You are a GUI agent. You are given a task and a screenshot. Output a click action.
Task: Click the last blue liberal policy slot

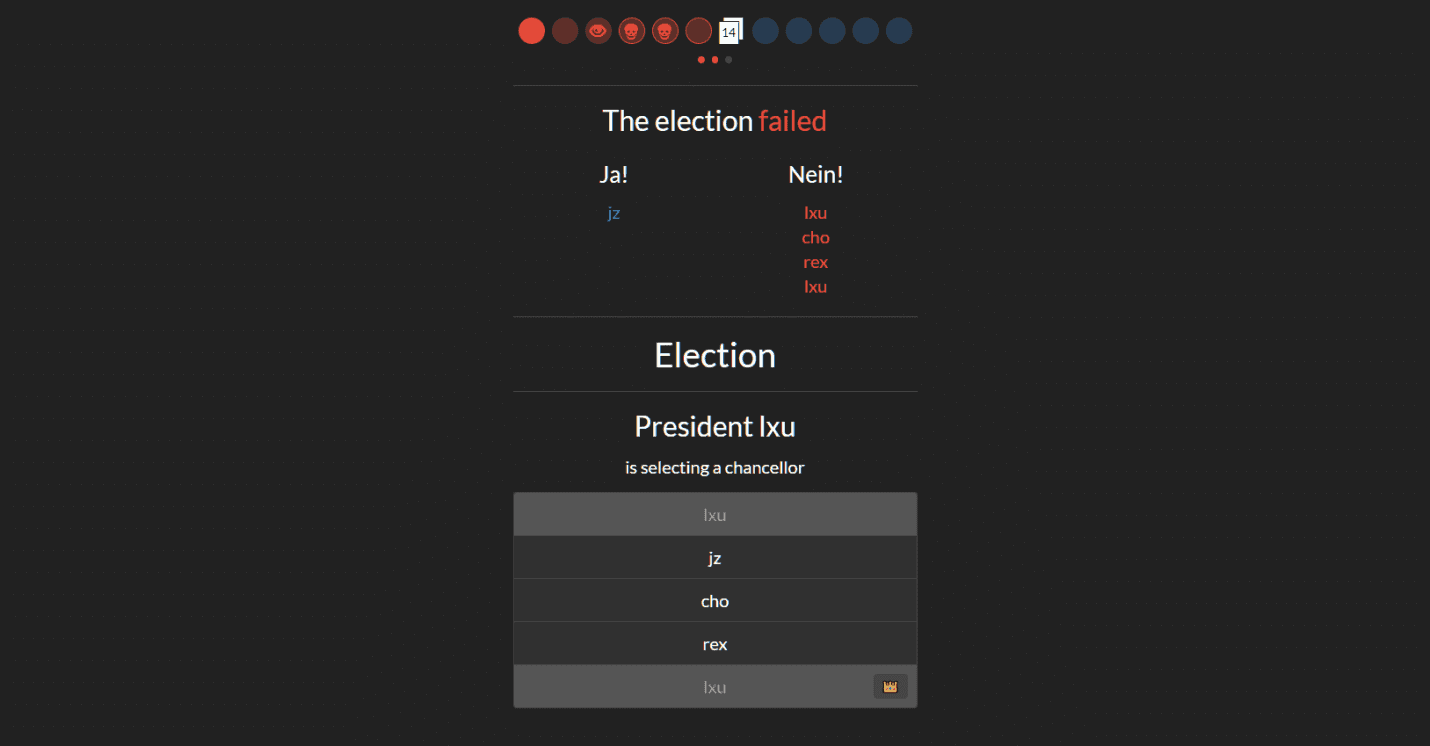point(899,31)
